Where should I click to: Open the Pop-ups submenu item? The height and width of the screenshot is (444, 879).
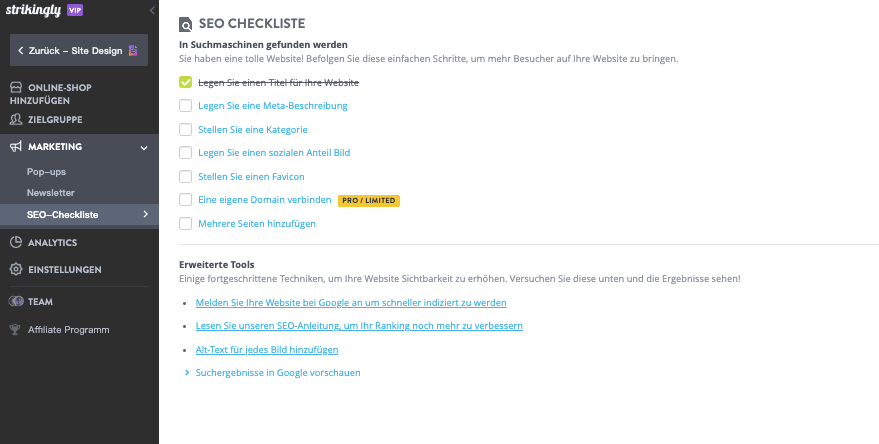coord(46,172)
